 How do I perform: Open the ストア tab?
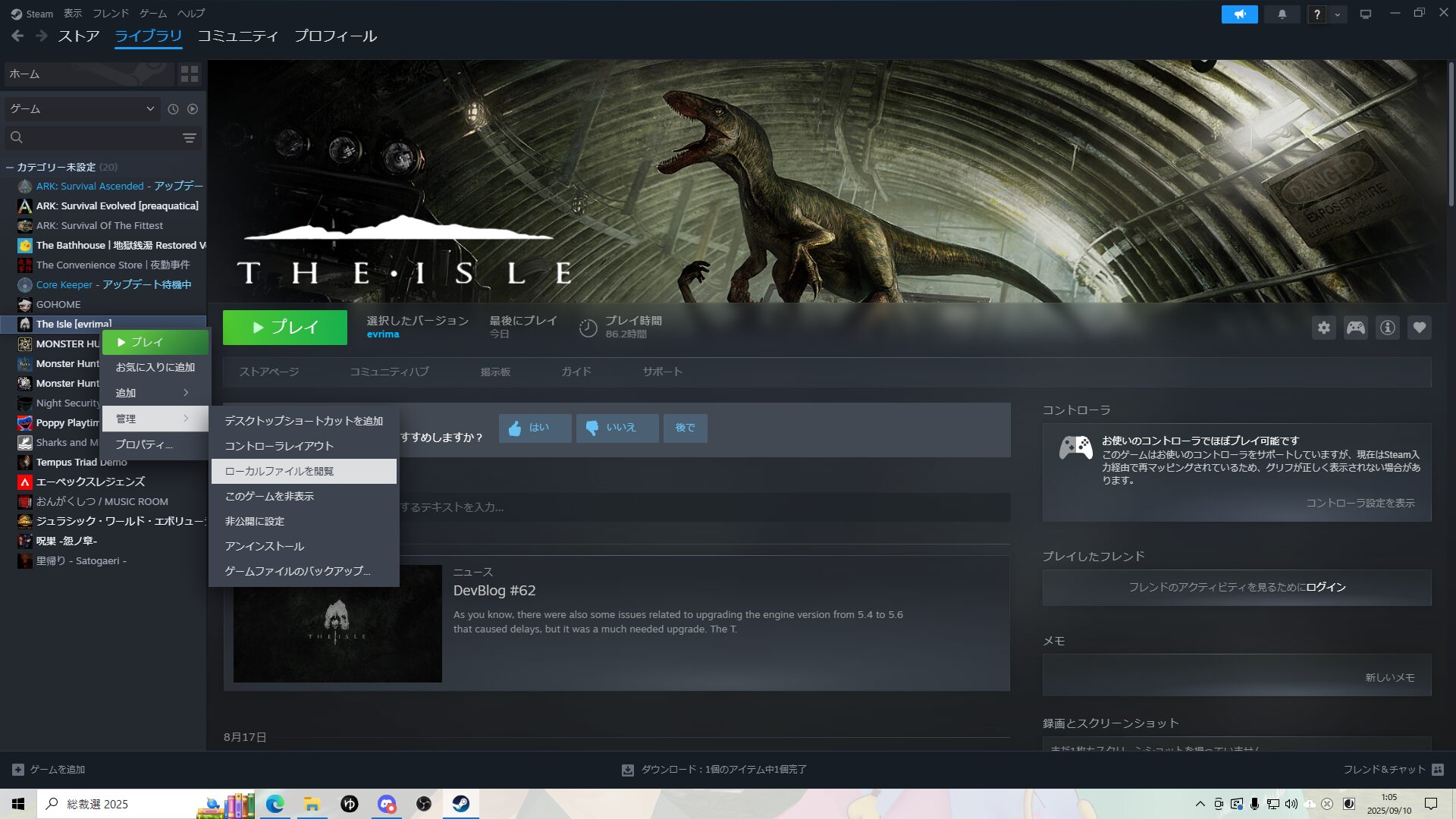pos(79,36)
